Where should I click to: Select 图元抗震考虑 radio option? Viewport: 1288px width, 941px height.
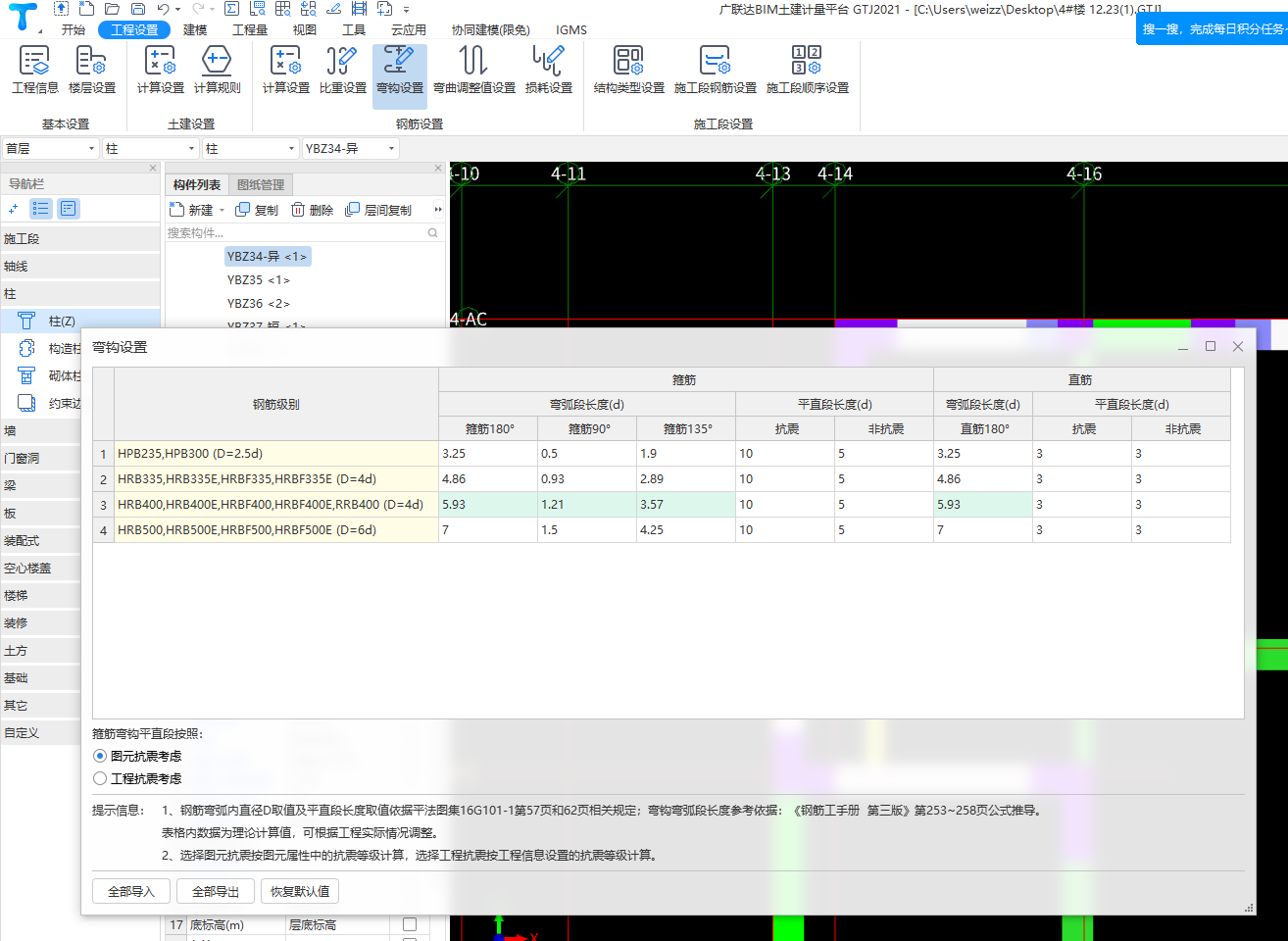pyautogui.click(x=100, y=756)
